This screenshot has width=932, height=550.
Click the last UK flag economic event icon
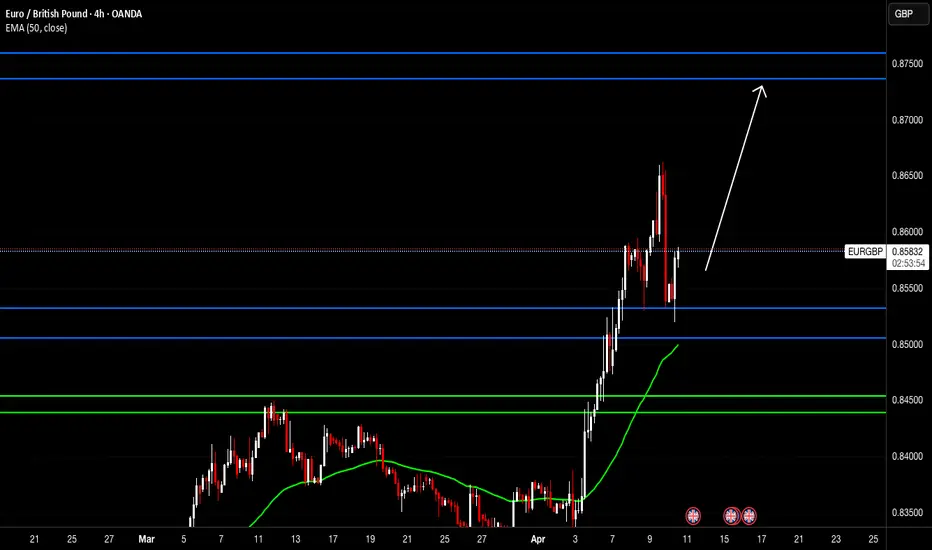tap(749, 516)
